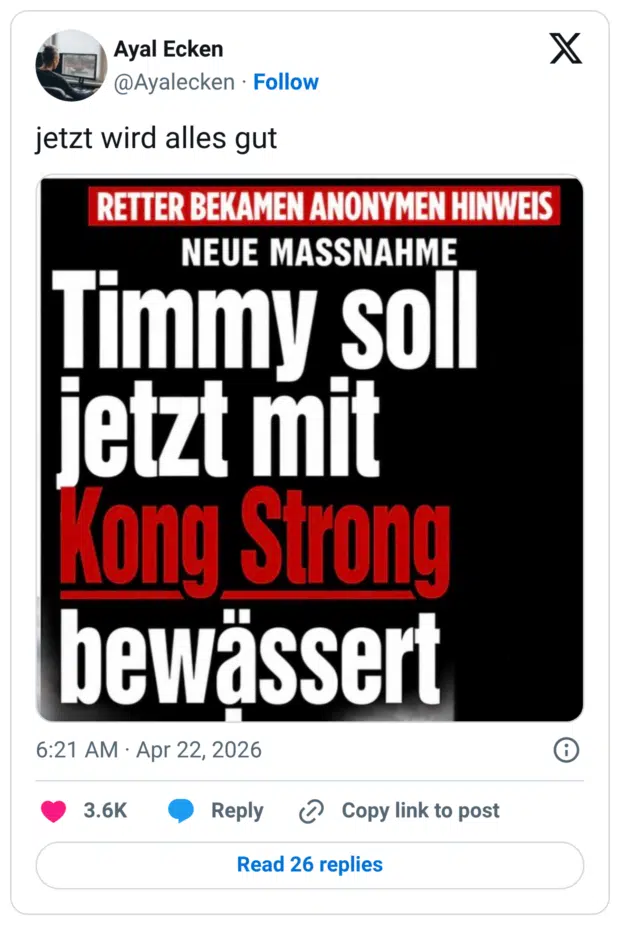Click the X logo icon
This screenshot has width=620, height=925.
pyautogui.click(x=567, y=47)
